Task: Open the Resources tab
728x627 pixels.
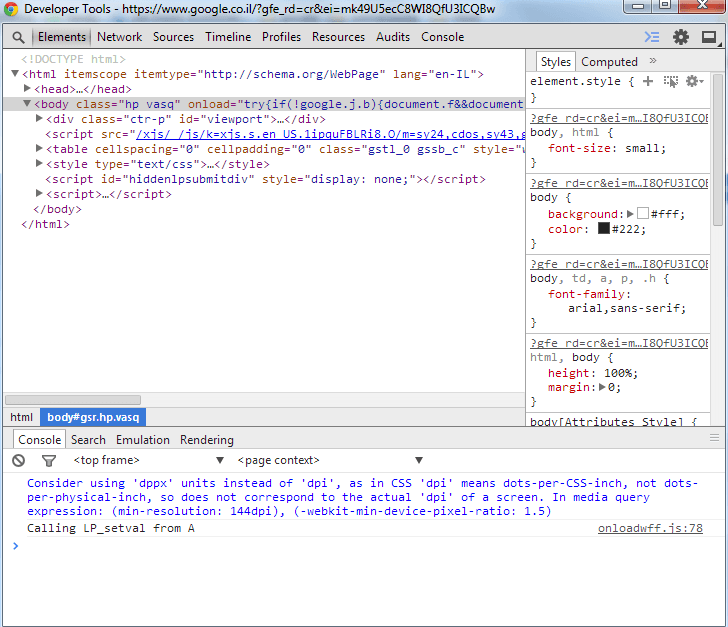Action: pyautogui.click(x=338, y=37)
